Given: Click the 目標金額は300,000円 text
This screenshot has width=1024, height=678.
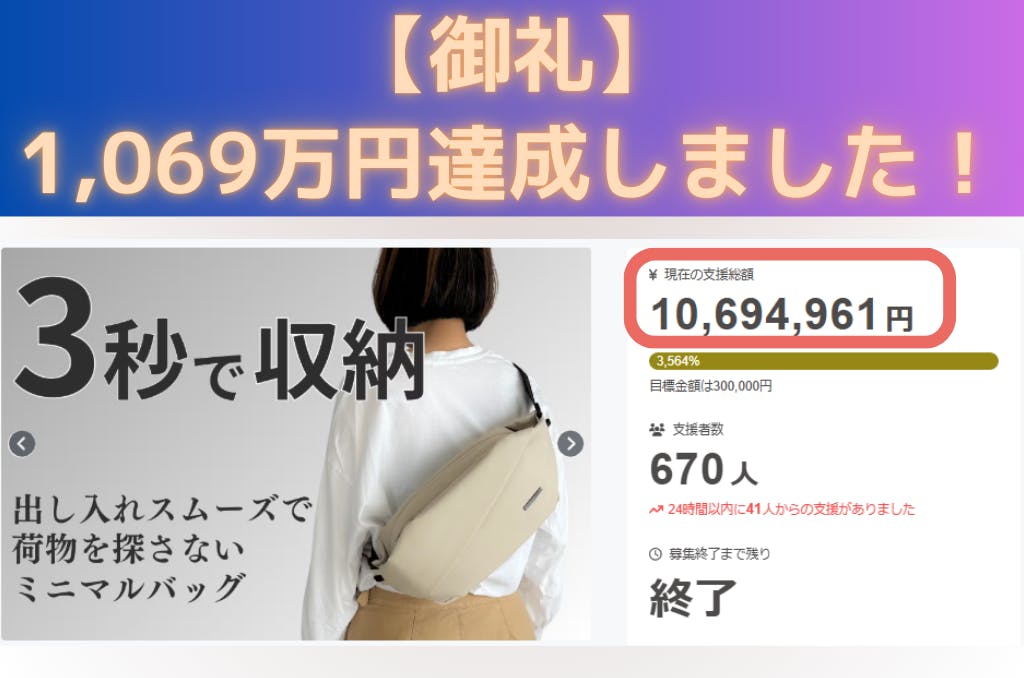Looking at the screenshot, I should tap(711, 386).
